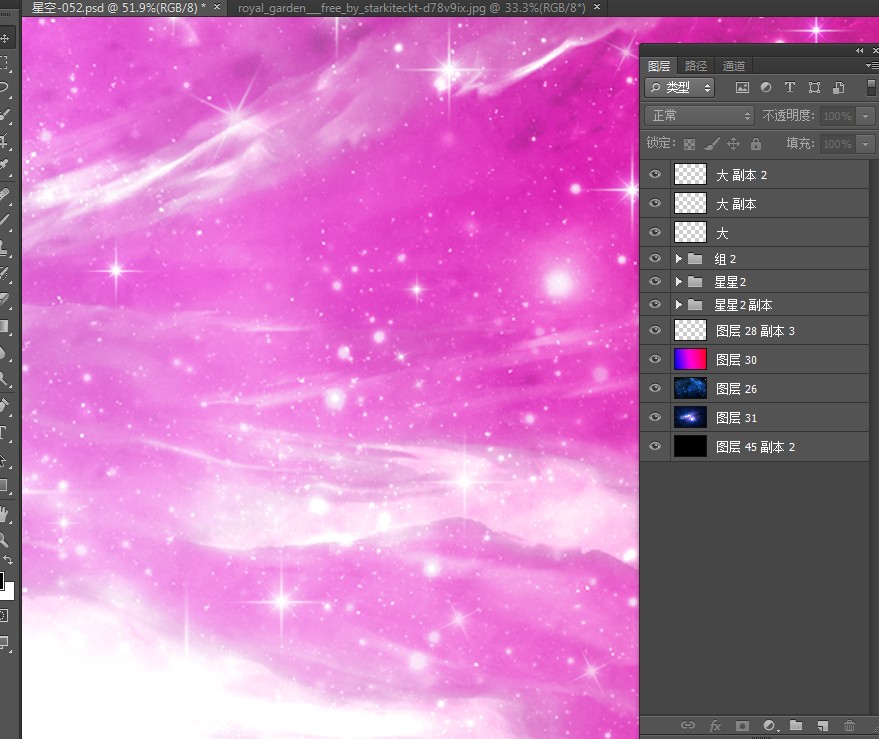The image size is (879, 739).
Task: Switch to 星空-052.psd document tab
Action: [118, 8]
